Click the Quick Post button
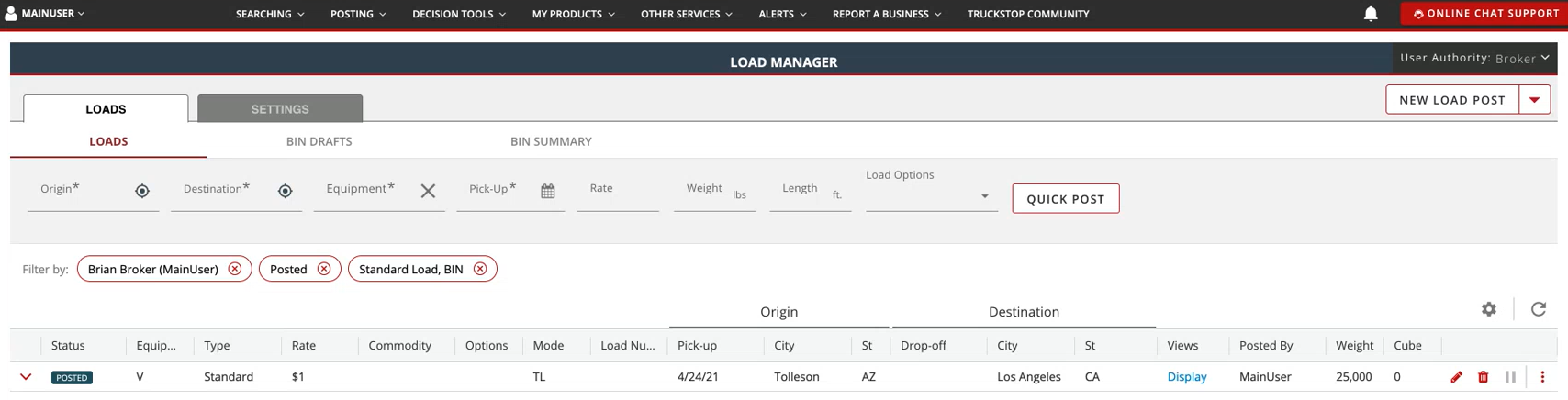 pos(1065,199)
